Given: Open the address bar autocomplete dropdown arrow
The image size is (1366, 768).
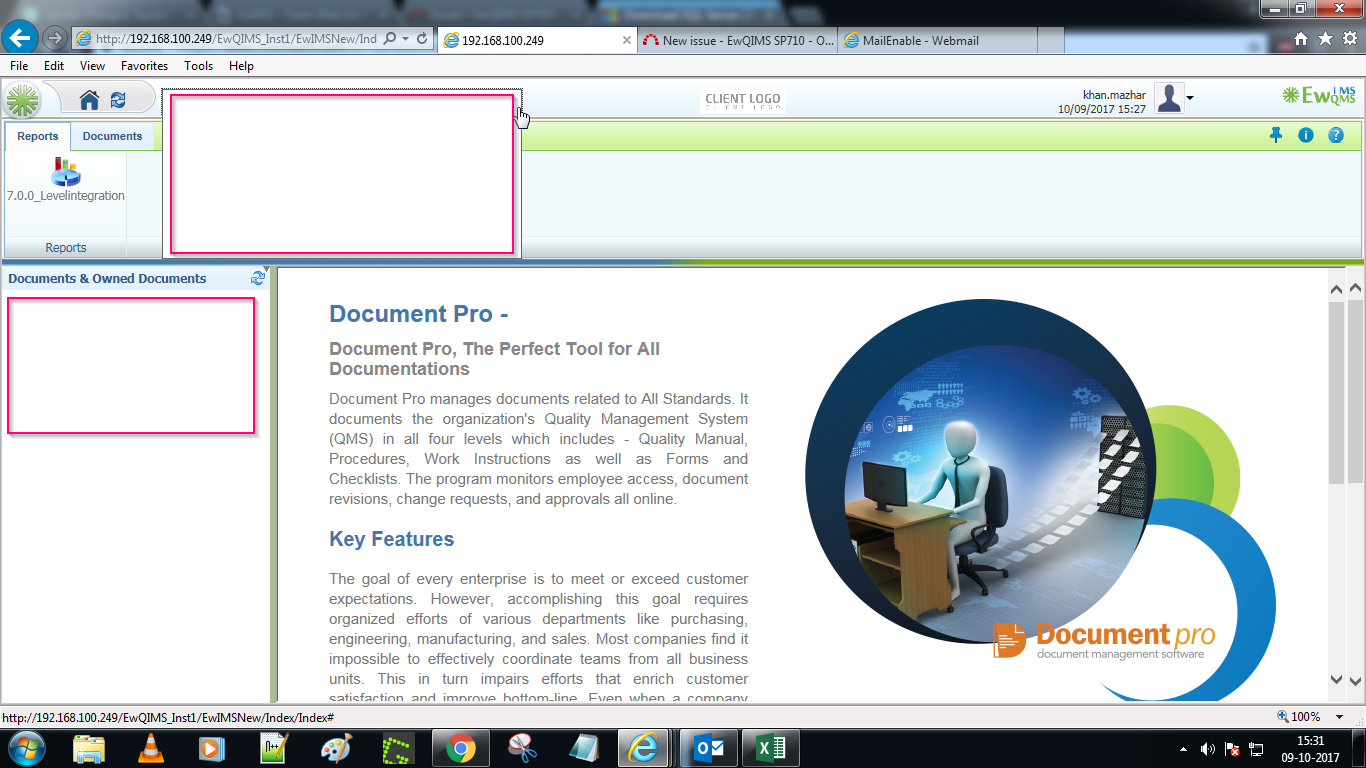Looking at the screenshot, I should [x=405, y=39].
